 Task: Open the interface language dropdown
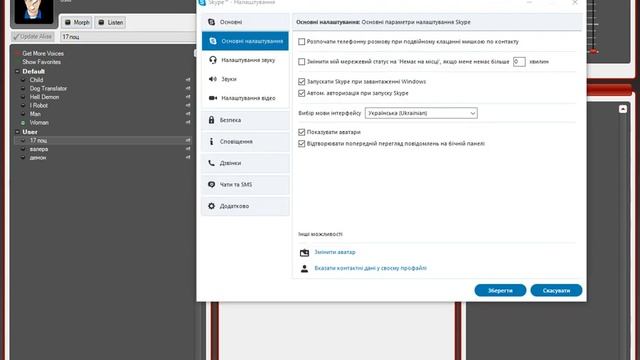421,113
